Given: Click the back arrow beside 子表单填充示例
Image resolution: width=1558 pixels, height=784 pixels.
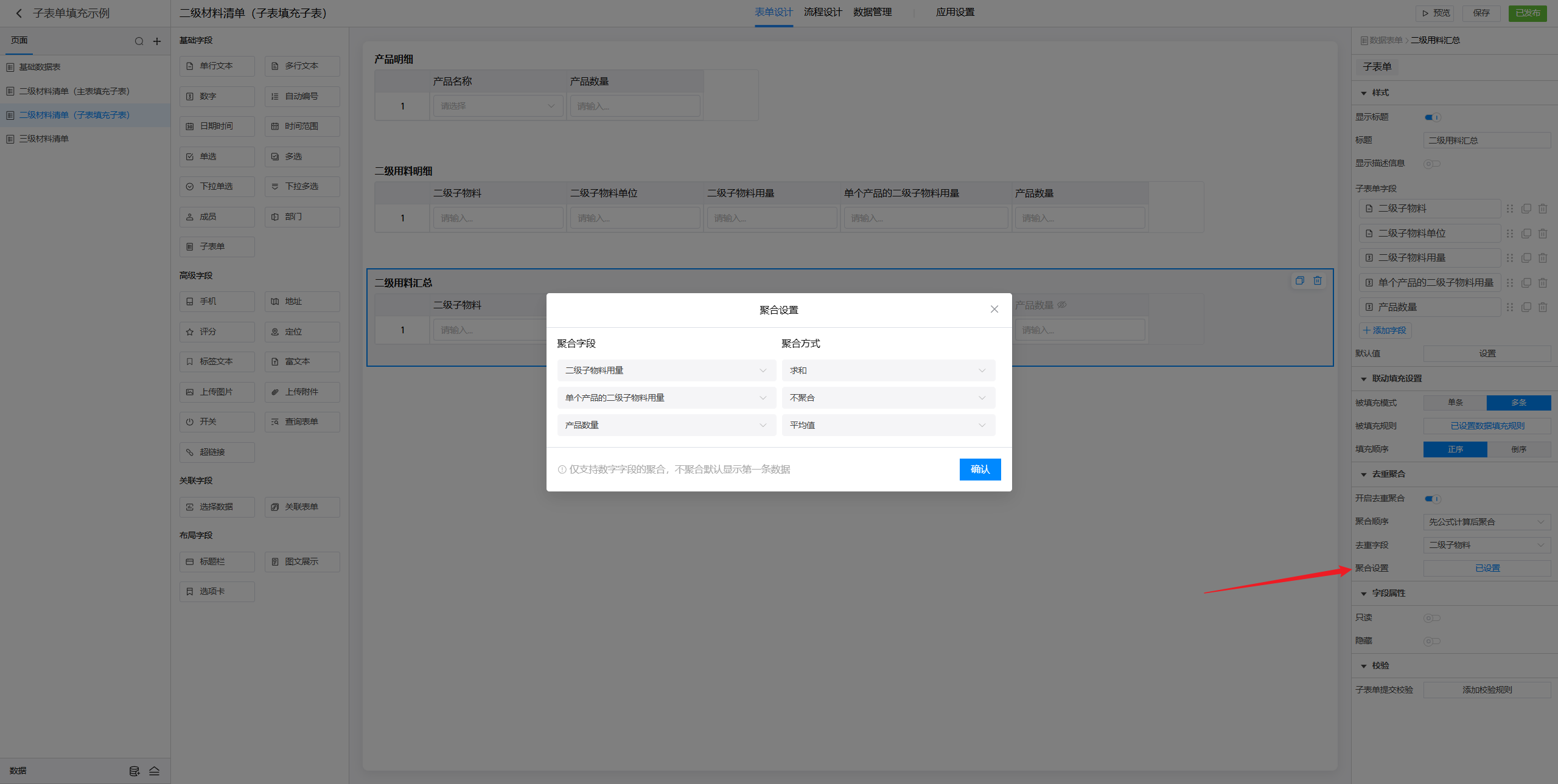Looking at the screenshot, I should coord(19,13).
